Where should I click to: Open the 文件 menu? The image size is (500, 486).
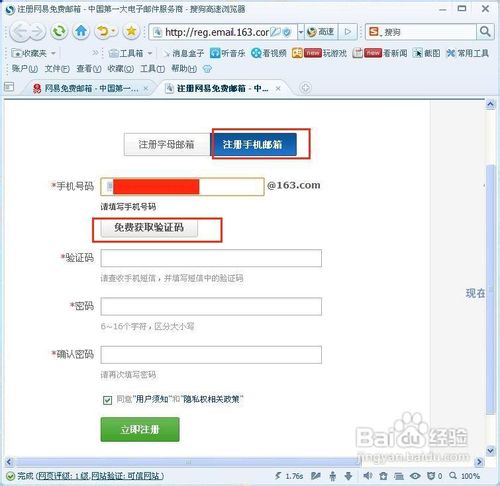[57, 69]
